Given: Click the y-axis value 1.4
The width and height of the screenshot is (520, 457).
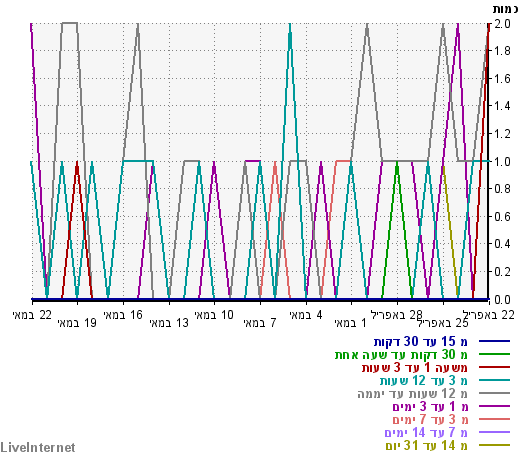Looking at the screenshot, I should 502,106.
